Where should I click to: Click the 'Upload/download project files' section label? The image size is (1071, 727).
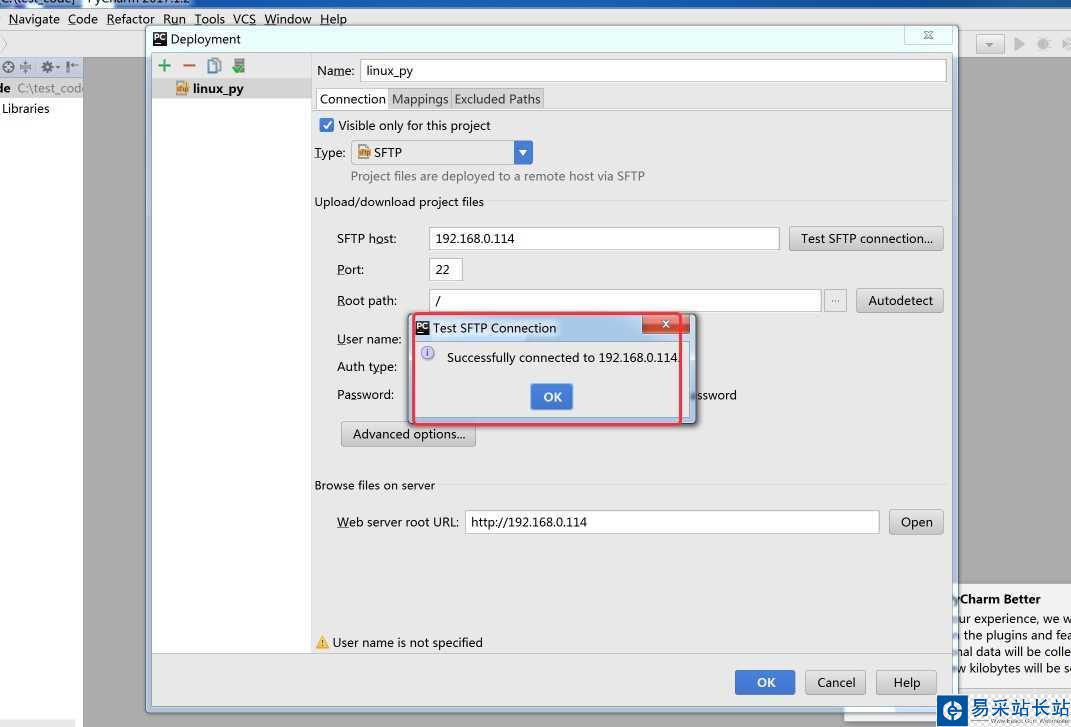pos(399,202)
